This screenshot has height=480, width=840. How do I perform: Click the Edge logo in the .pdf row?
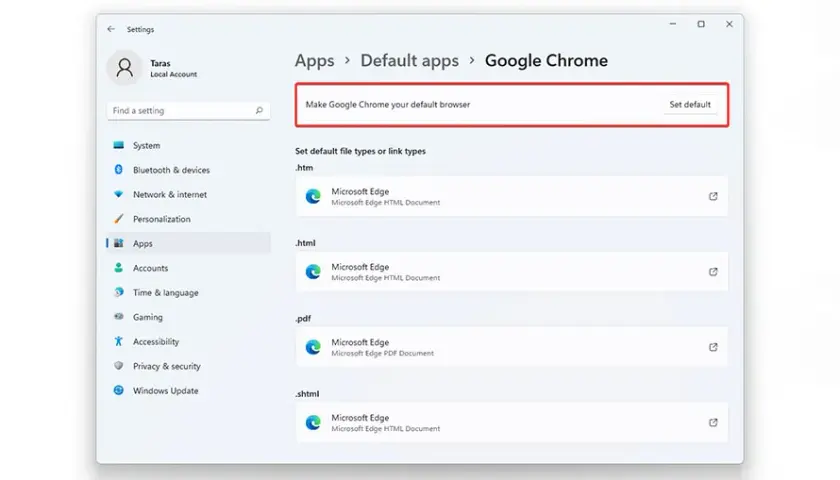click(313, 347)
